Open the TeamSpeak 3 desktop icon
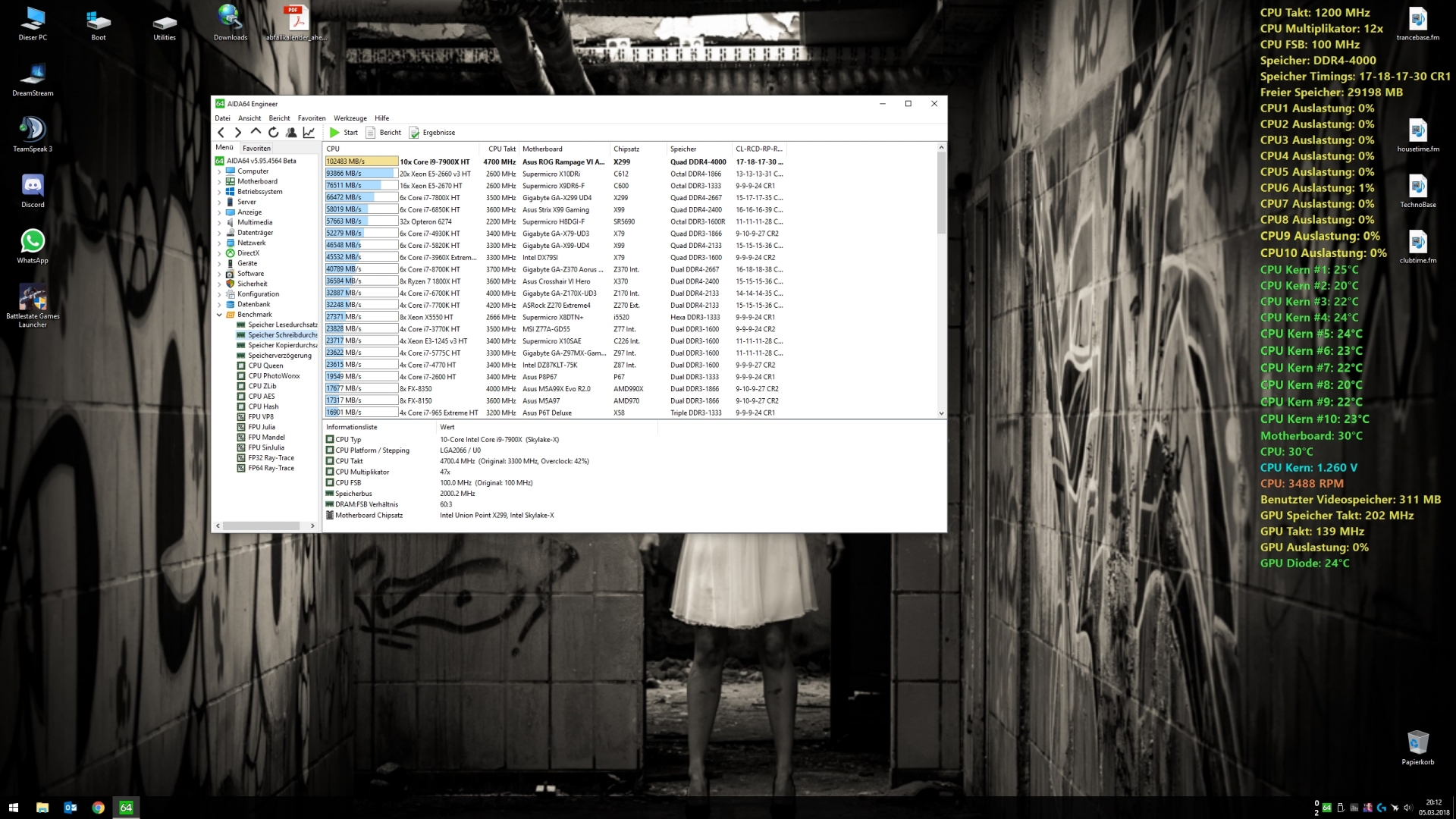This screenshot has width=1456, height=819. 33,134
